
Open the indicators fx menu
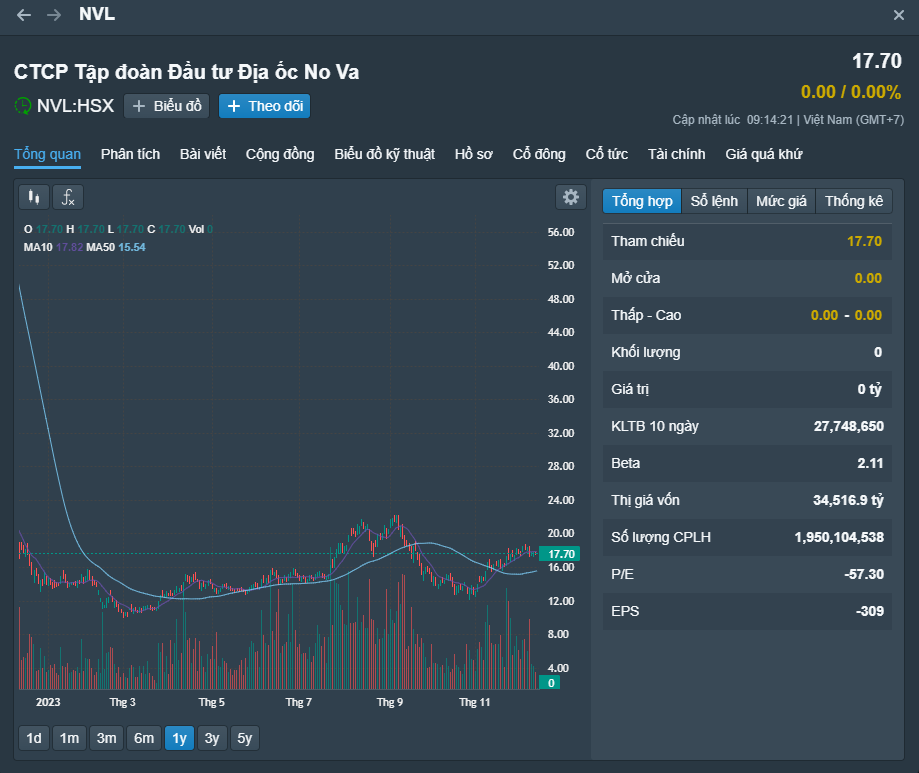click(68, 197)
